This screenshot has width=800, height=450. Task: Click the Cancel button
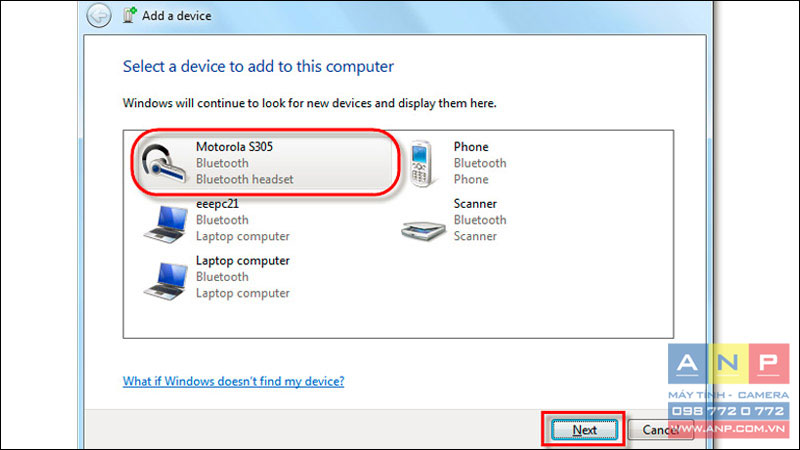tap(660, 430)
